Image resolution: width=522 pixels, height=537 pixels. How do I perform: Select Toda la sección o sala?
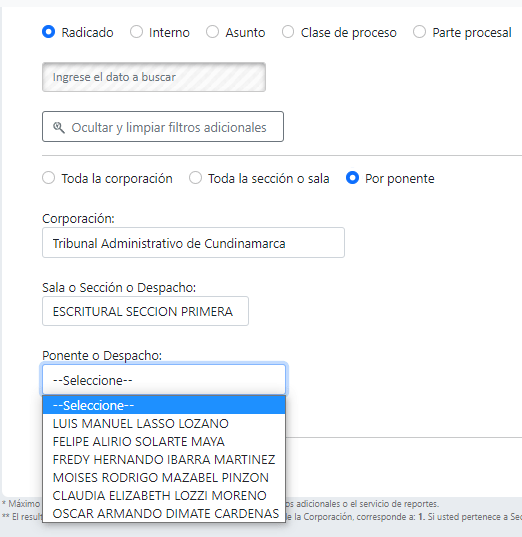click(x=195, y=178)
